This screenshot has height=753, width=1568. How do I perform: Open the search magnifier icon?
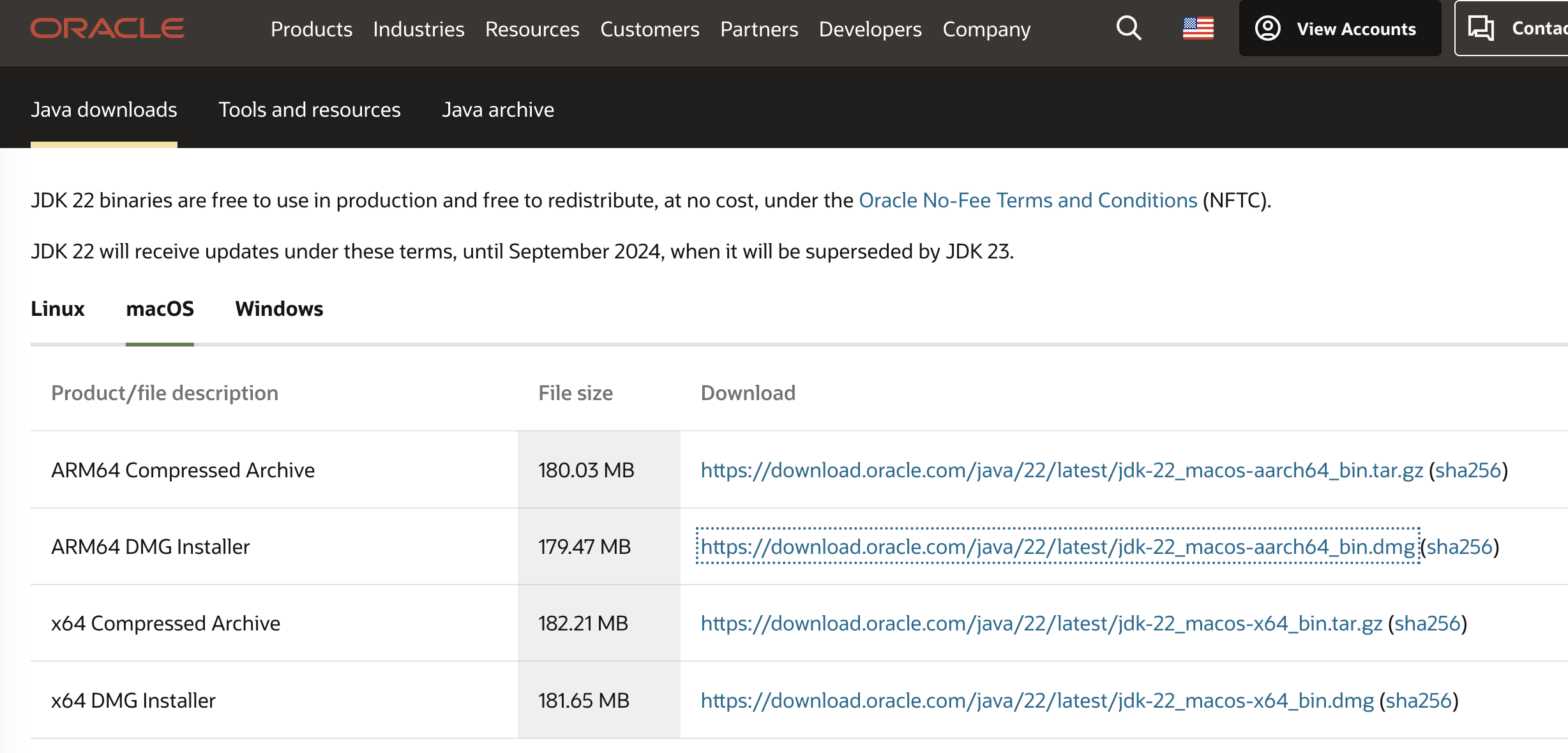click(x=1128, y=29)
